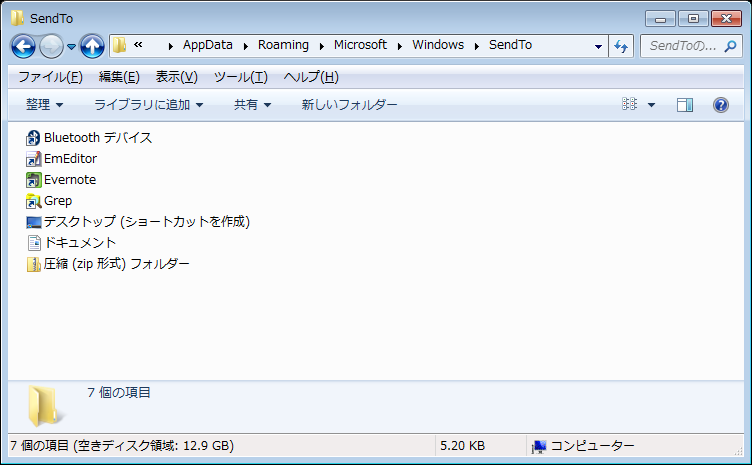Select Roaming in the address path
Image resolution: width=752 pixels, height=465 pixels.
tap(283, 45)
